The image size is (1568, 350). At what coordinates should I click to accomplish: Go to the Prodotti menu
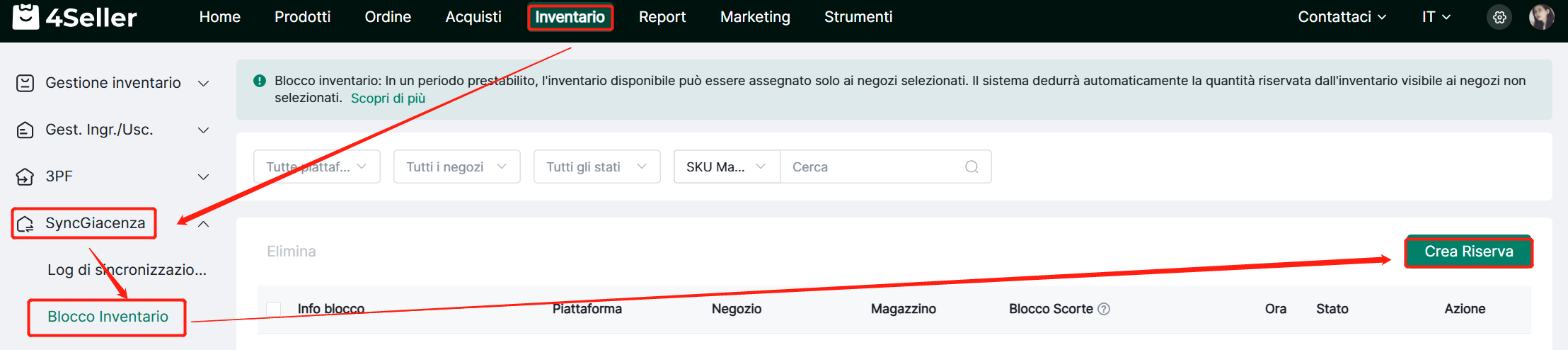click(302, 17)
